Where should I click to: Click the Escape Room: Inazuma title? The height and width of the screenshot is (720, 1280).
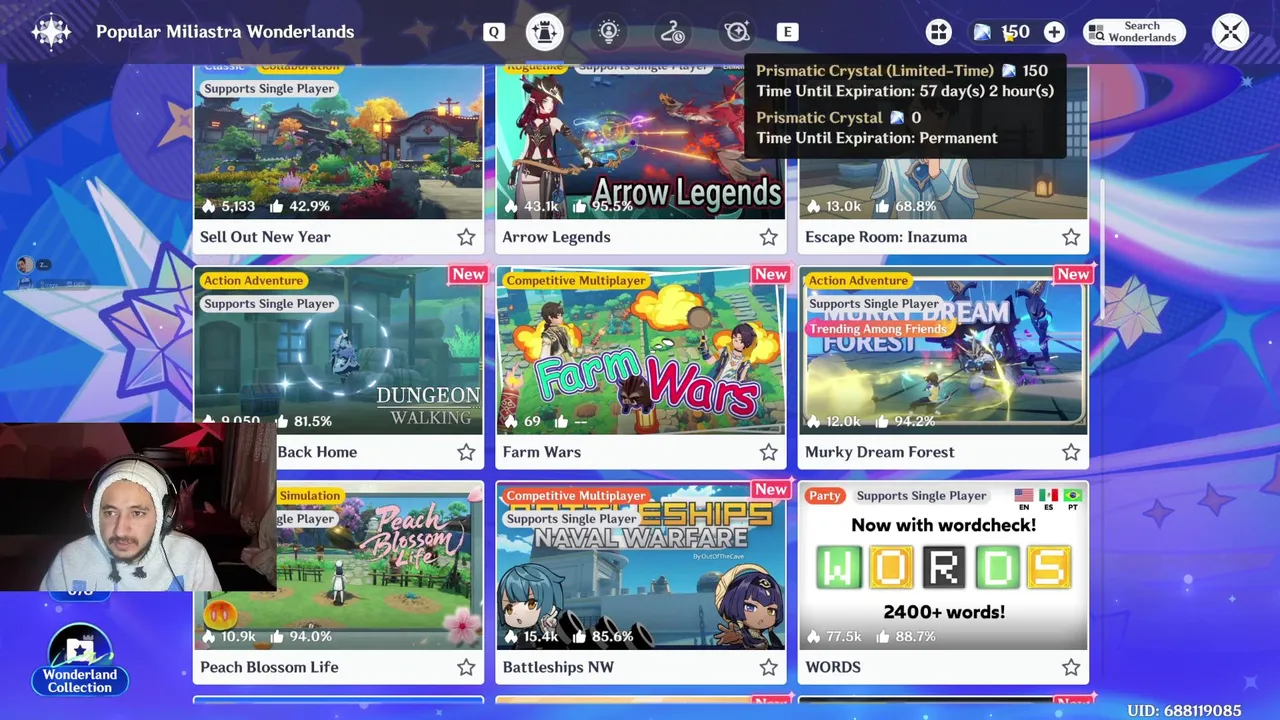click(886, 237)
